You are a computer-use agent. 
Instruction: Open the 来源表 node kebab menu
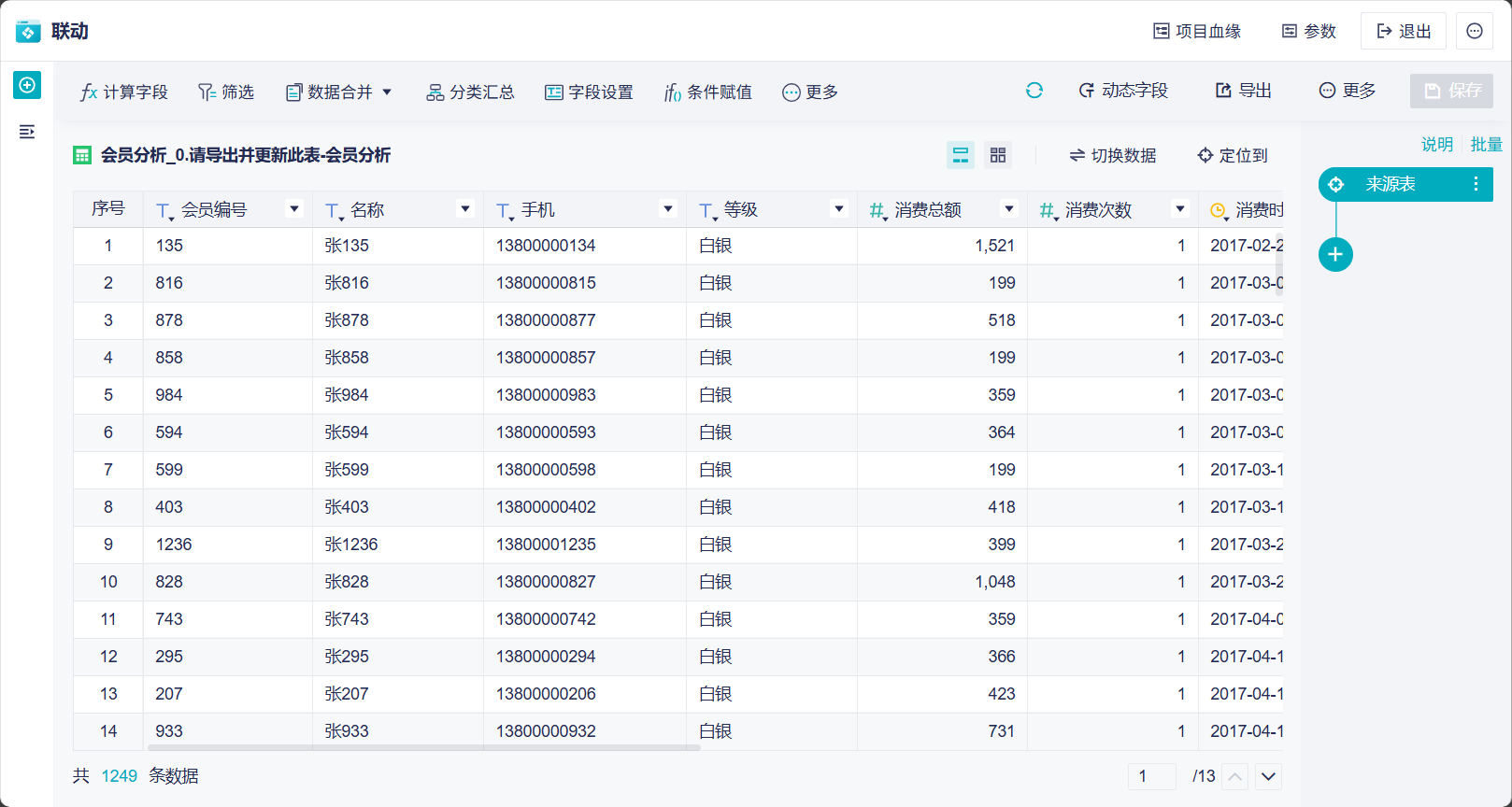[x=1476, y=184]
